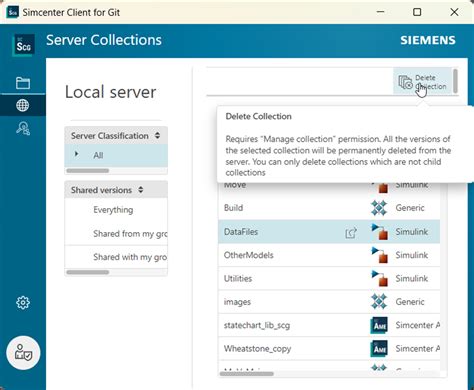Click the Delete Collection toolbar button

click(x=422, y=82)
